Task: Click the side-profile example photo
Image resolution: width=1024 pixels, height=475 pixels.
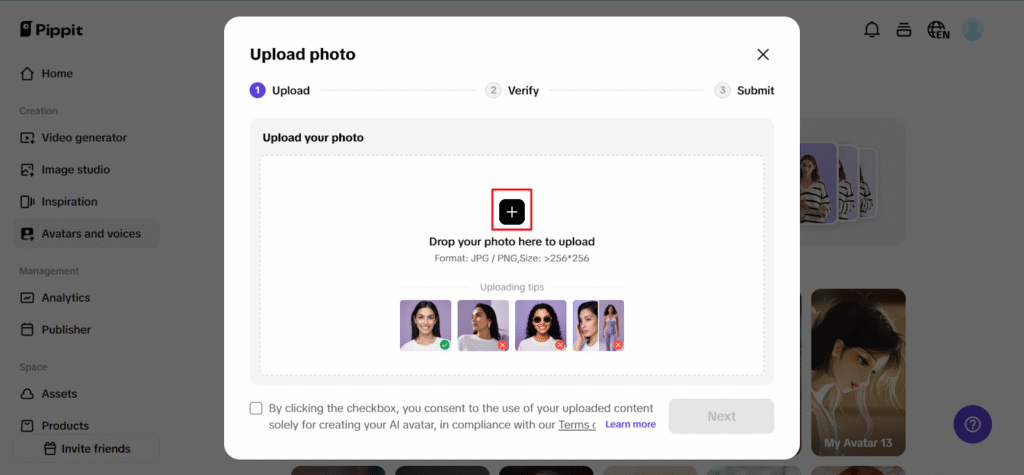Action: pyautogui.click(x=483, y=325)
